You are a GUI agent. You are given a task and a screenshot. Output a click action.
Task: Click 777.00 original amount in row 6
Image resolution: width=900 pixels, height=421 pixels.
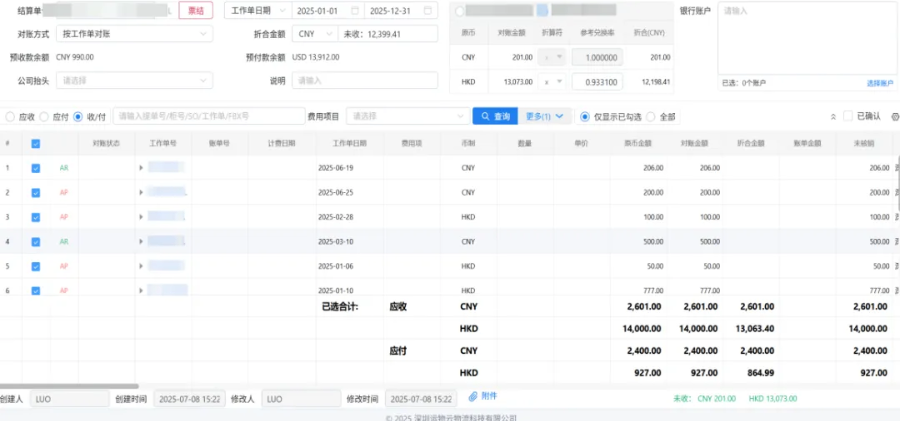[x=654, y=291]
